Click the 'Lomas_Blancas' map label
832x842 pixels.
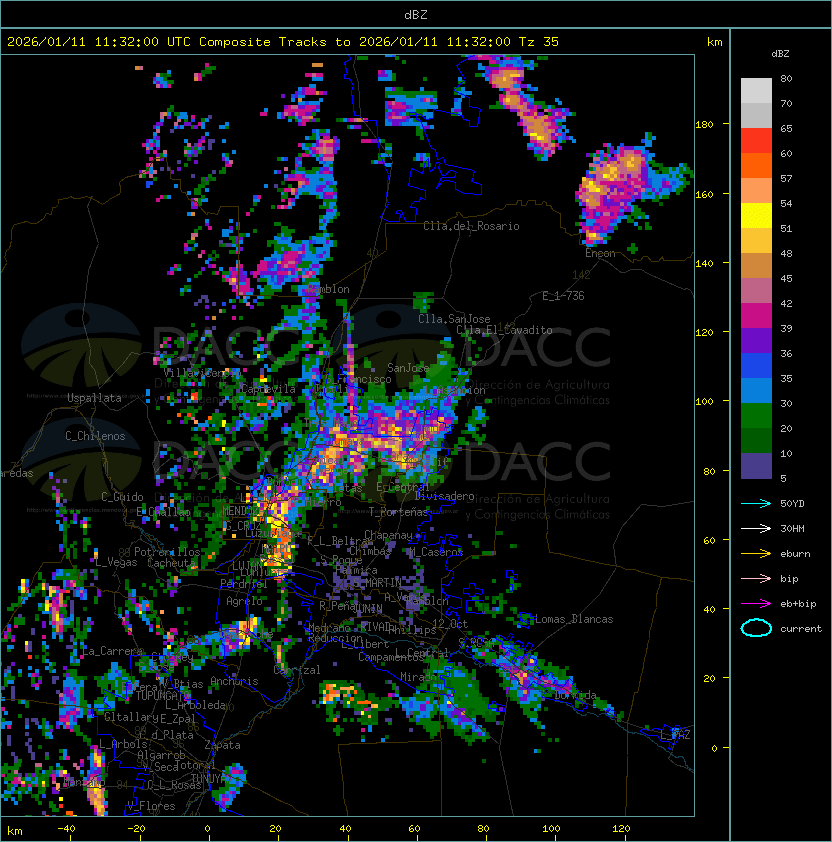pyautogui.click(x=574, y=619)
